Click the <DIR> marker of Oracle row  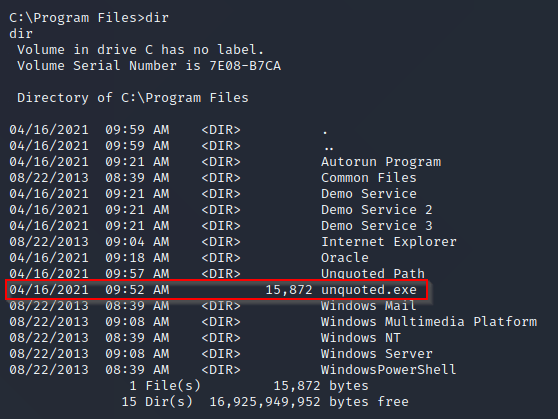pyautogui.click(x=221, y=258)
